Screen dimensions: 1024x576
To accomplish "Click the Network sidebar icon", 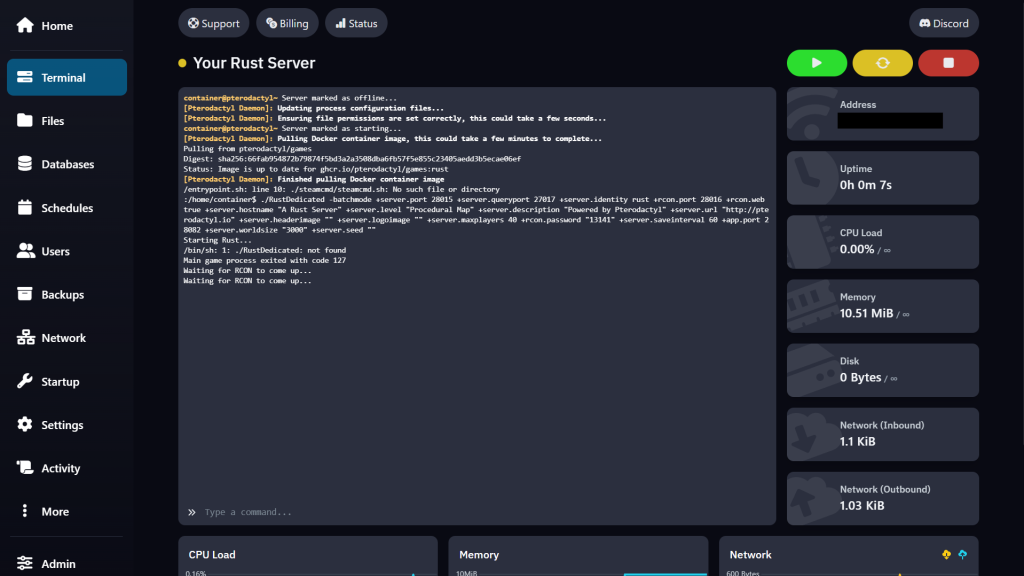I will click(25, 338).
